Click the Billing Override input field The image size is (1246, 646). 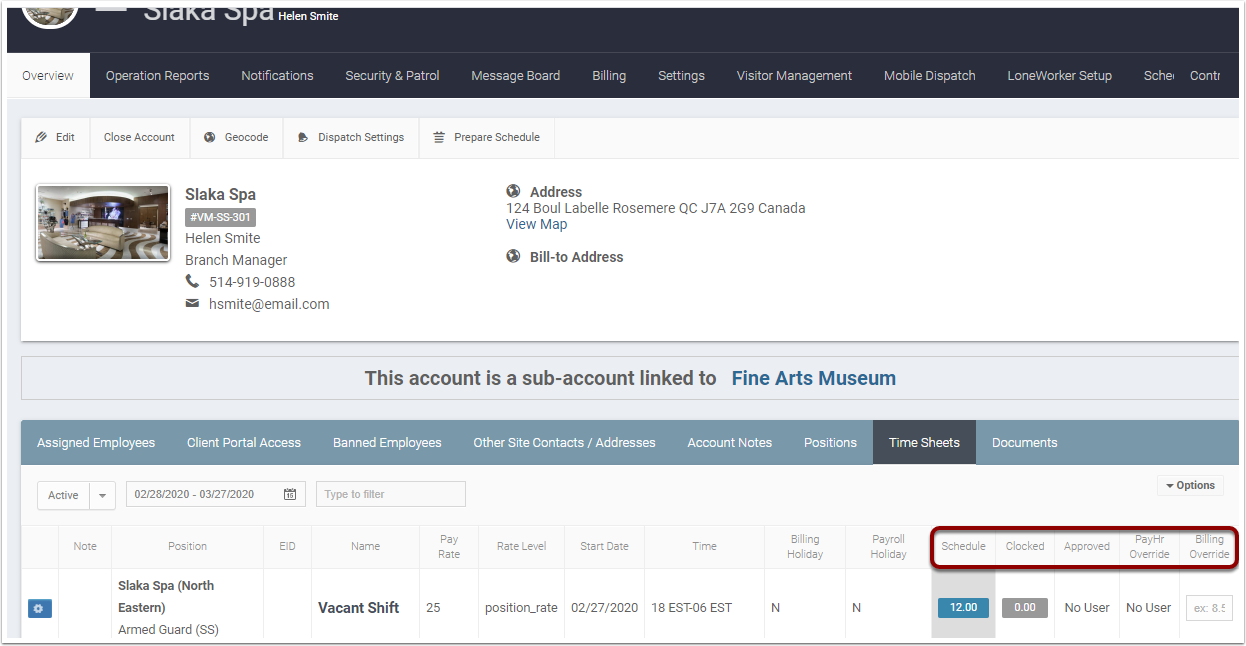pos(1209,607)
